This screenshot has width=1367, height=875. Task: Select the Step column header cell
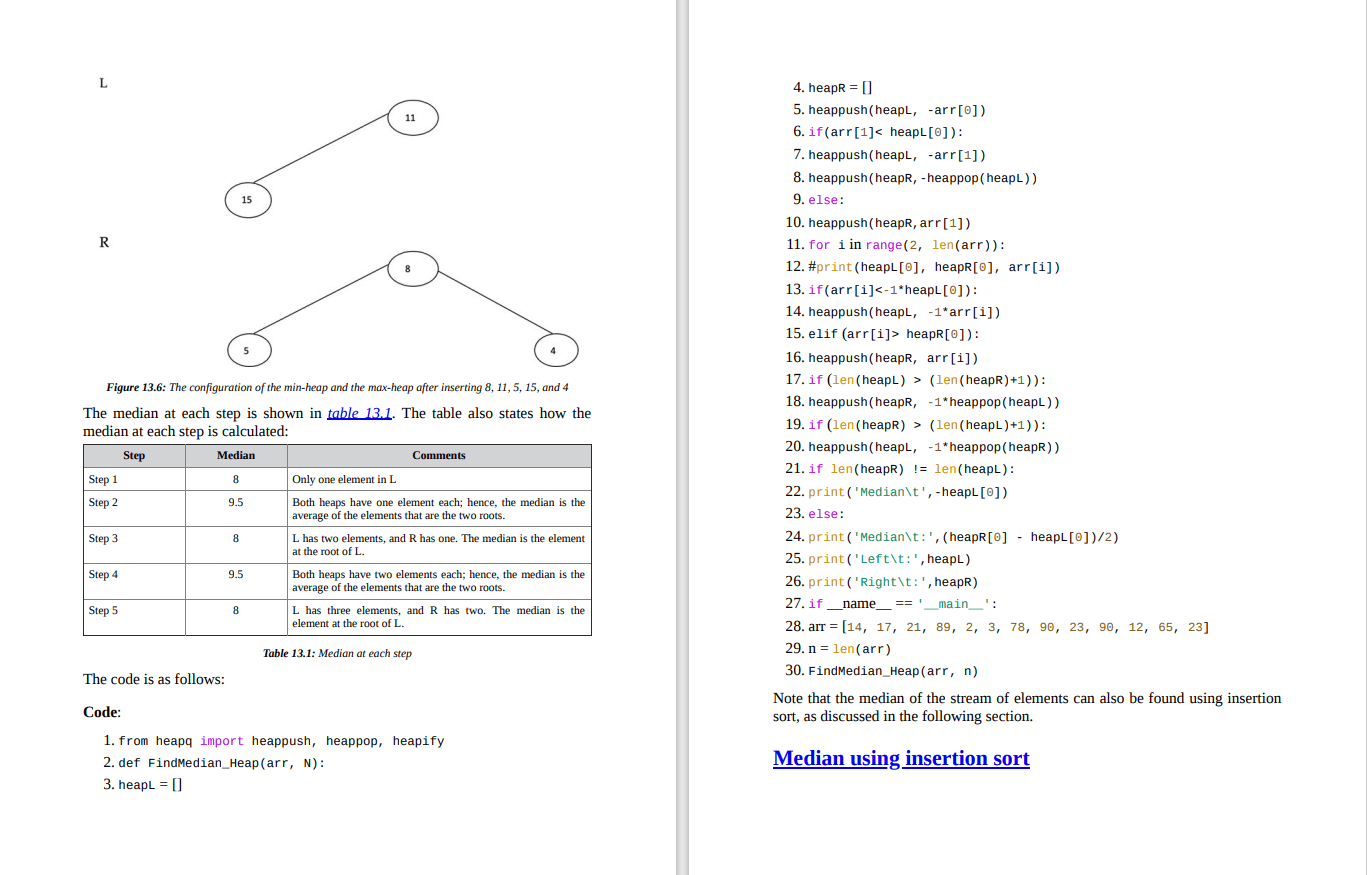coord(134,455)
